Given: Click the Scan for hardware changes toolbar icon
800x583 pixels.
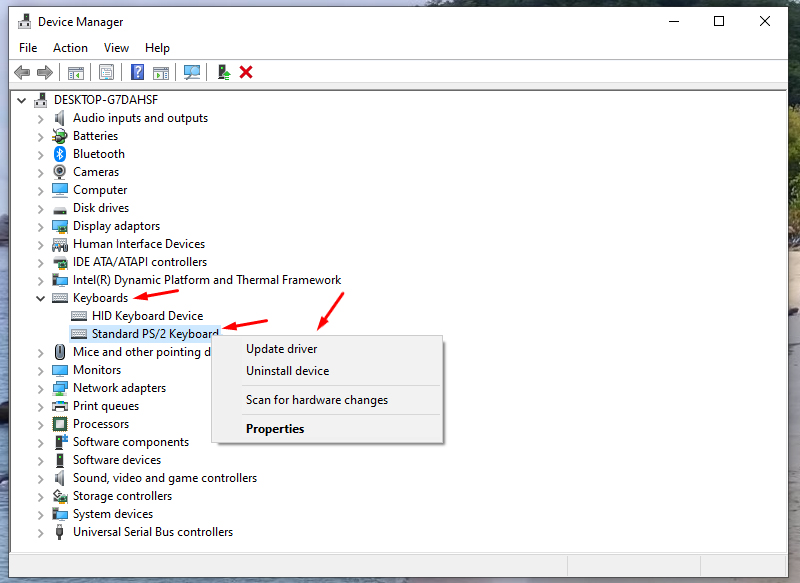Looking at the screenshot, I should [x=191, y=72].
